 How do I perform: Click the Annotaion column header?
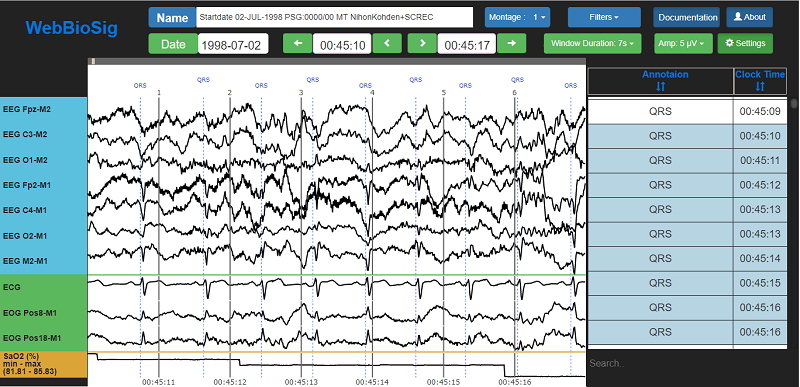tap(661, 81)
